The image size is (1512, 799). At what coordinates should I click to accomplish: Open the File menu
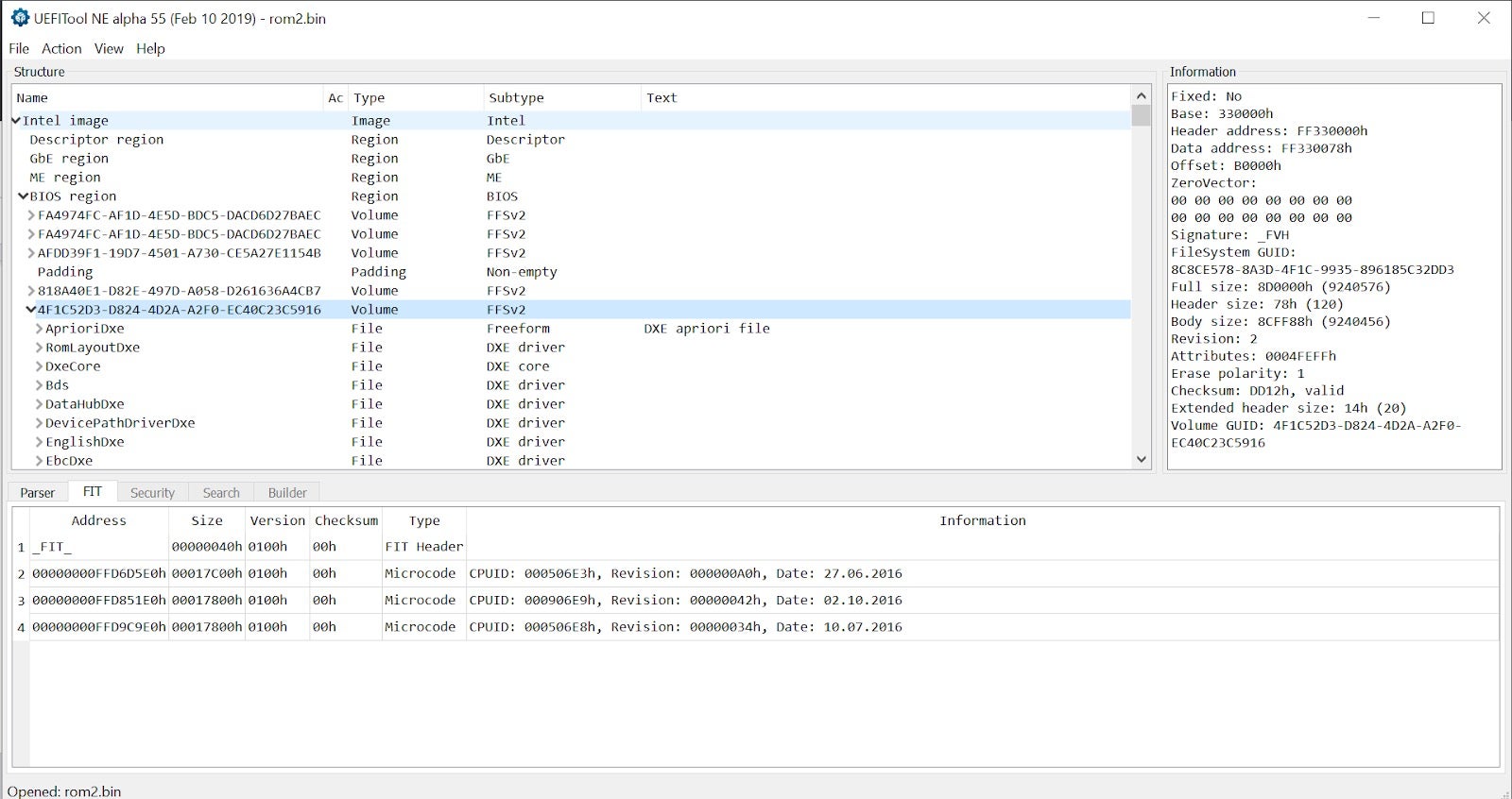[19, 48]
